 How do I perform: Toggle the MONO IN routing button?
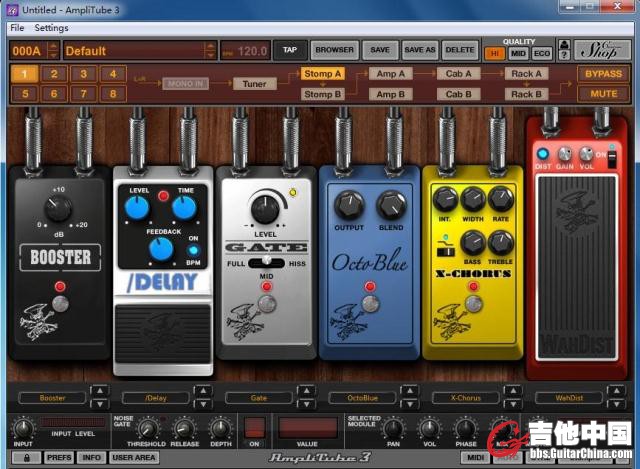[186, 84]
